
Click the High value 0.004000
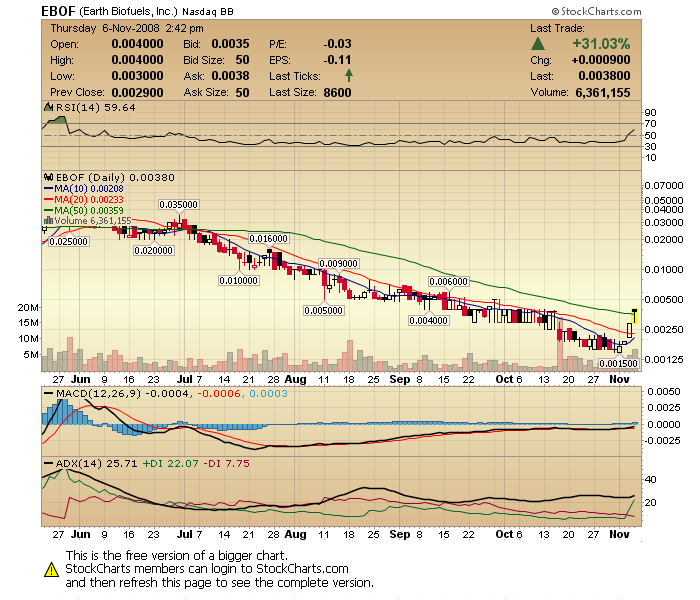(x=138, y=60)
